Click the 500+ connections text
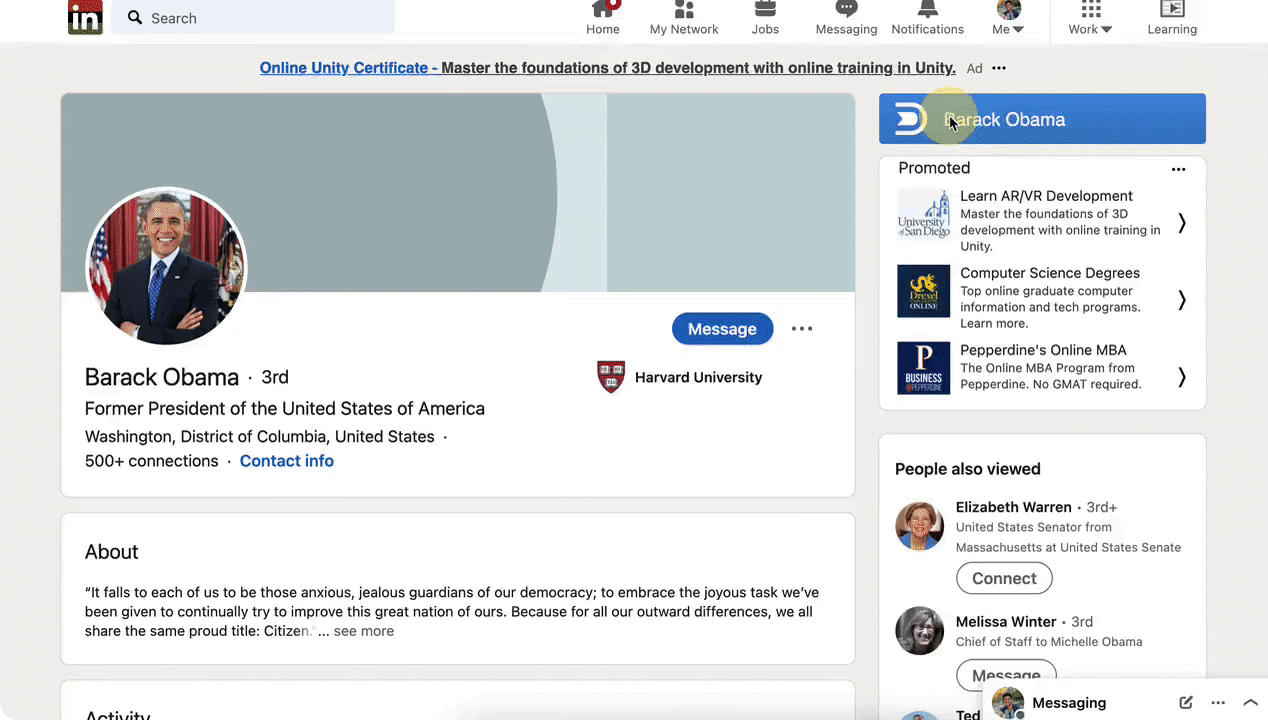 click(152, 461)
